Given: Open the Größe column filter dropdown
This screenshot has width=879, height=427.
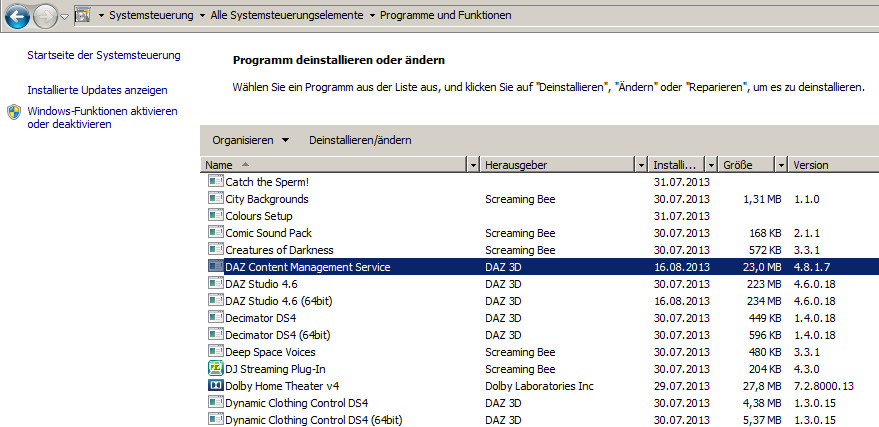Looking at the screenshot, I should pos(781,164).
